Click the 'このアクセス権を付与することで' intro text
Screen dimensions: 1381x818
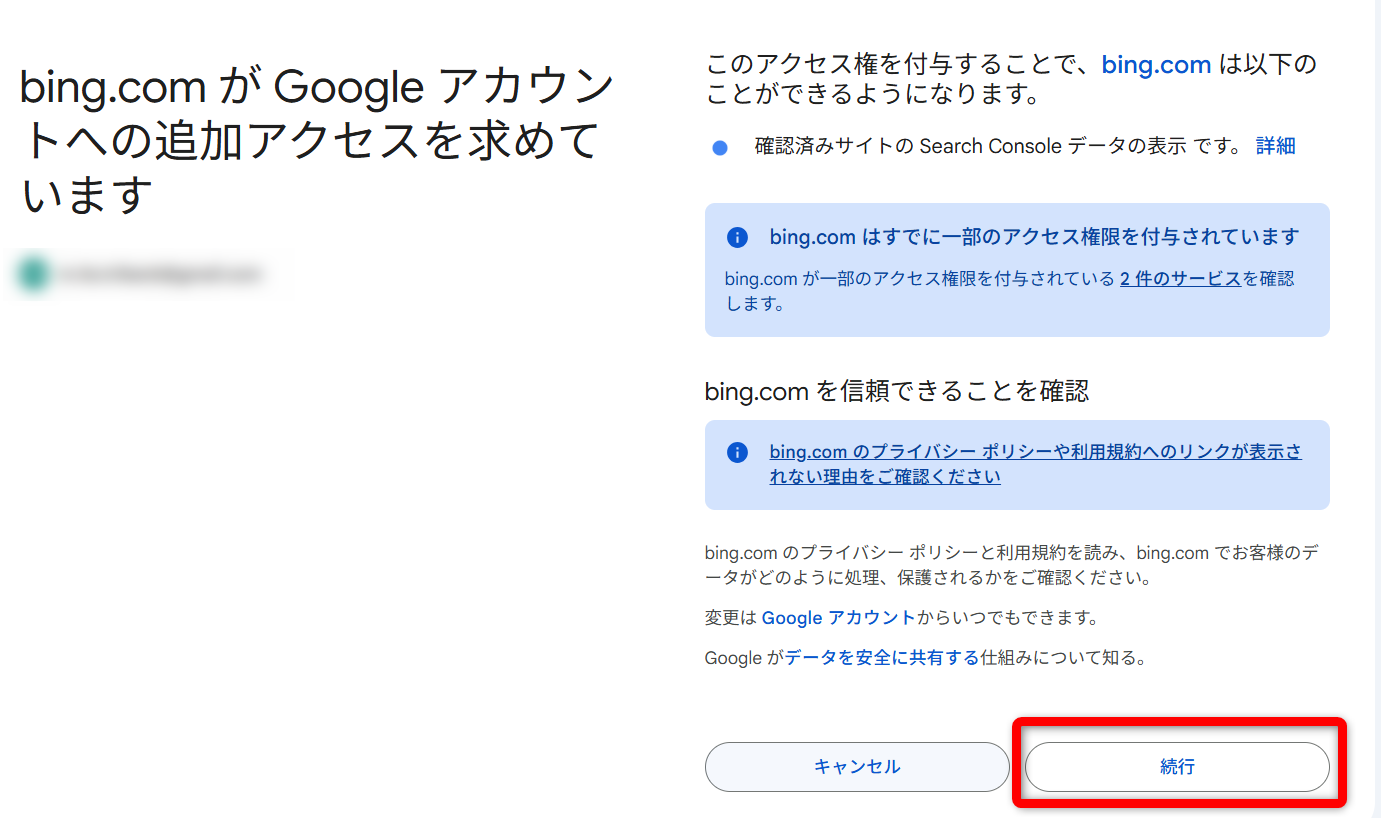coord(900,66)
